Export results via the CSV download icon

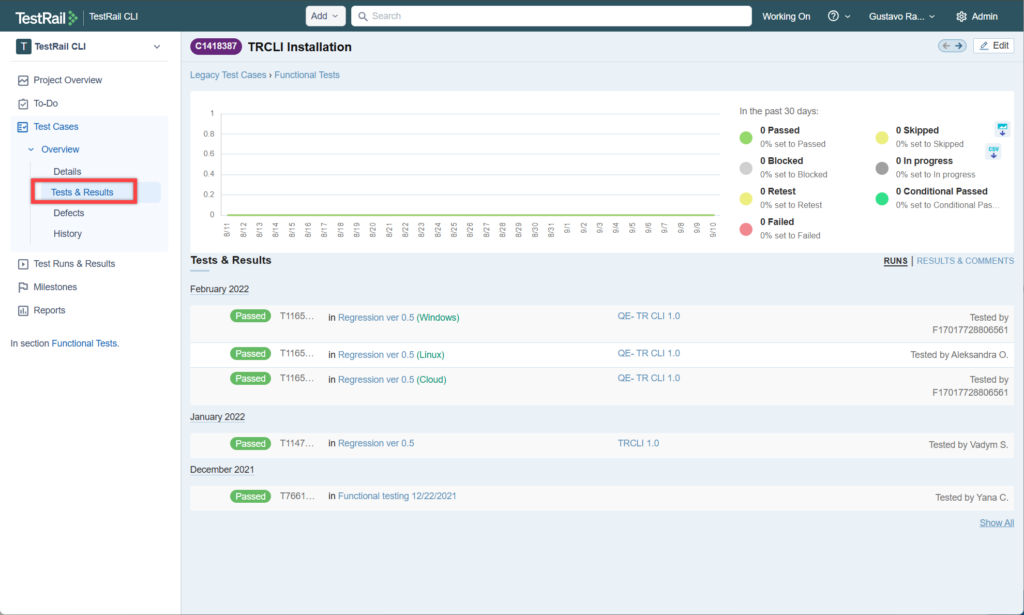click(994, 151)
